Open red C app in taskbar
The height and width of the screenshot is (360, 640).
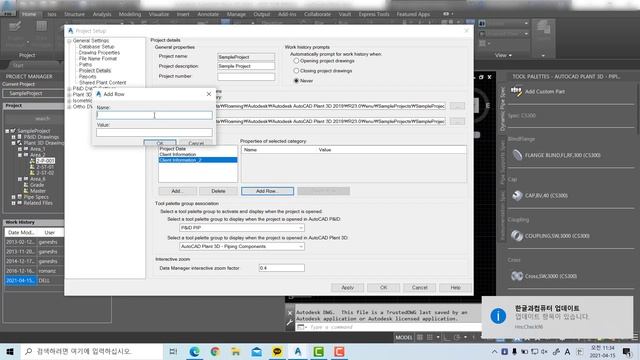point(339,351)
